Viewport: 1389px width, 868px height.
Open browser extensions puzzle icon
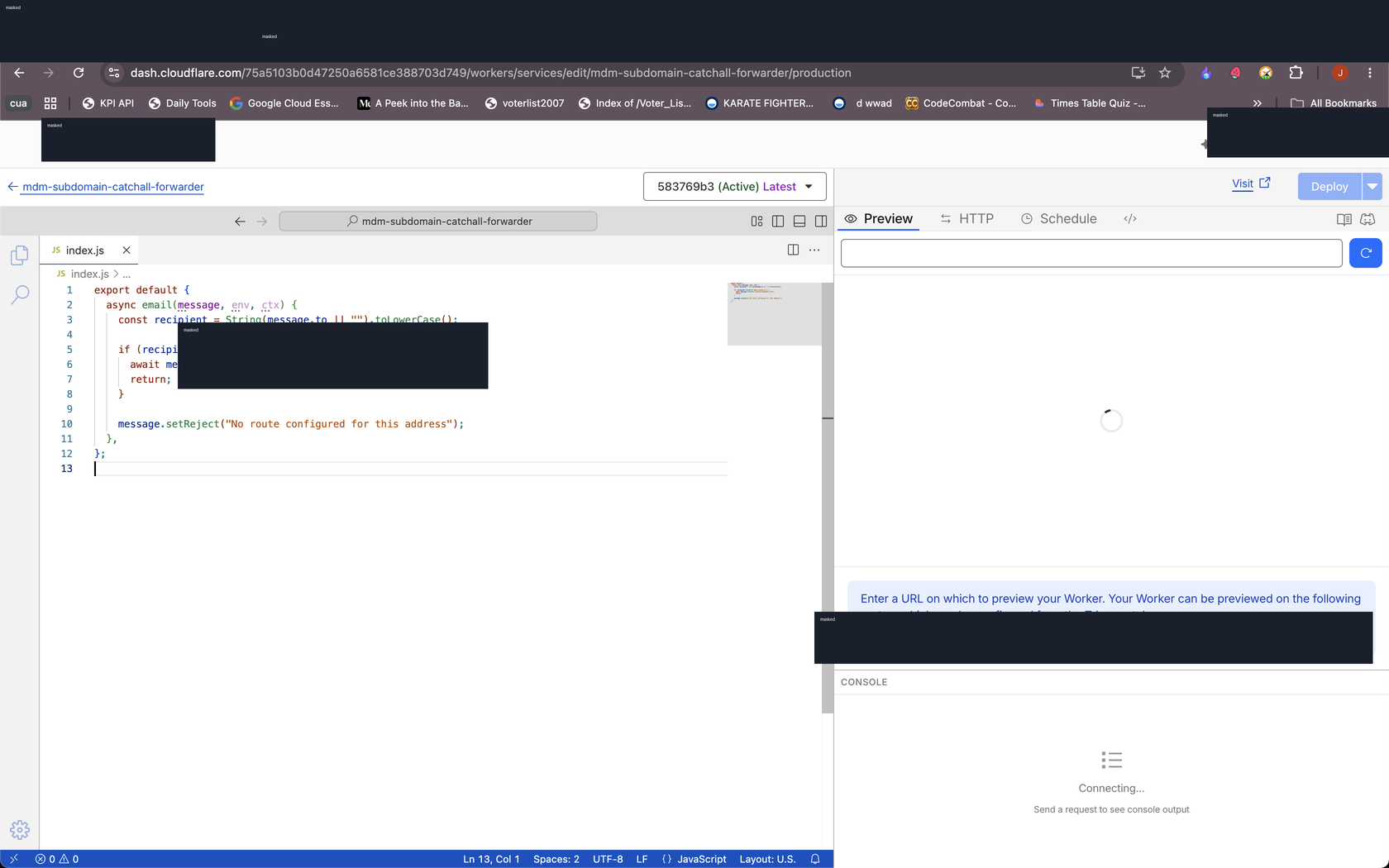click(x=1296, y=73)
